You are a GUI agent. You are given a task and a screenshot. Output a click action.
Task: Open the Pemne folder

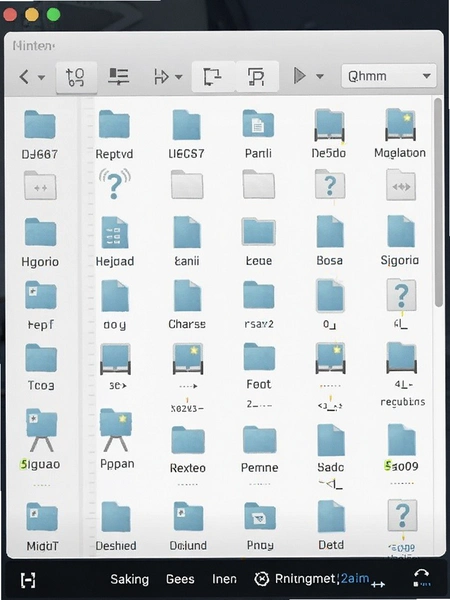tap(259, 440)
